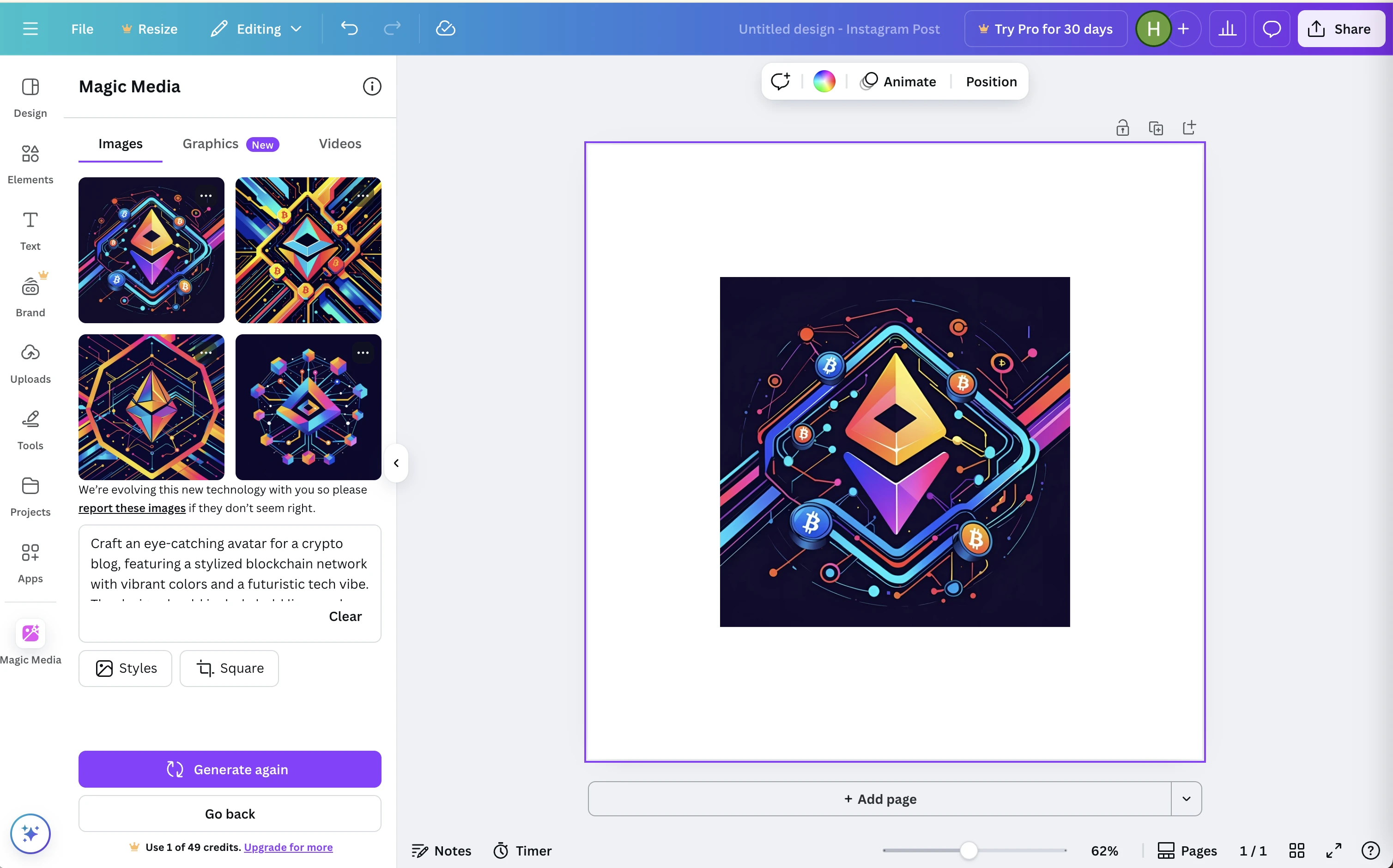Add new page icon above canvas

point(1189,127)
